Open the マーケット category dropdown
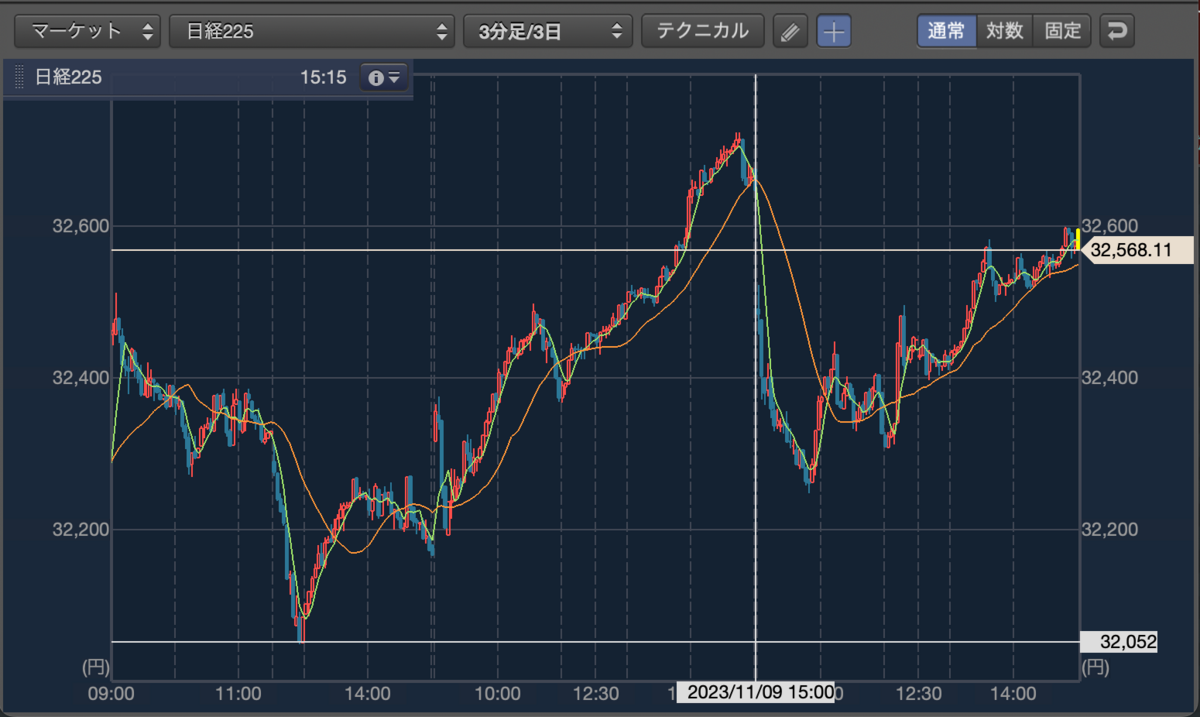The height and width of the screenshot is (717, 1200). pos(87,31)
